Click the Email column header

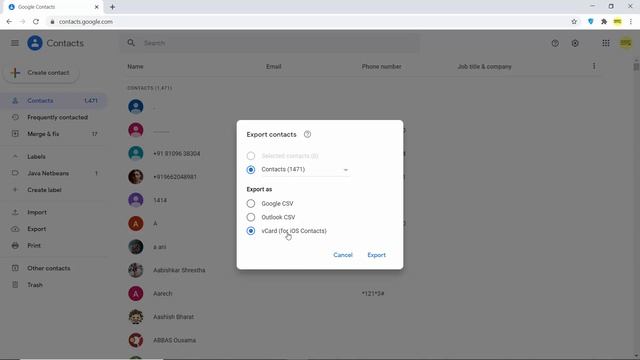(273, 66)
